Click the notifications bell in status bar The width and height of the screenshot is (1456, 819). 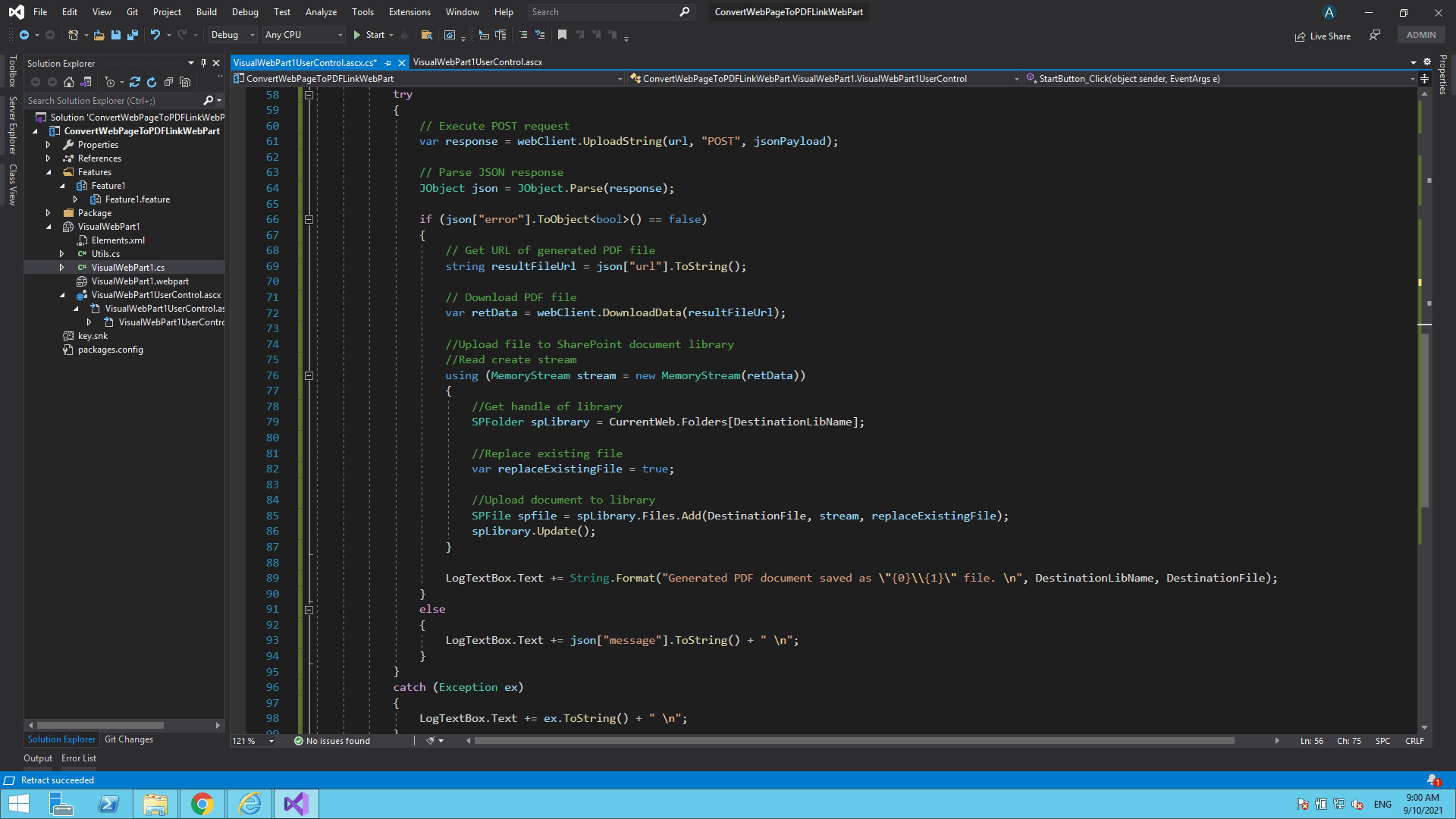click(1432, 780)
